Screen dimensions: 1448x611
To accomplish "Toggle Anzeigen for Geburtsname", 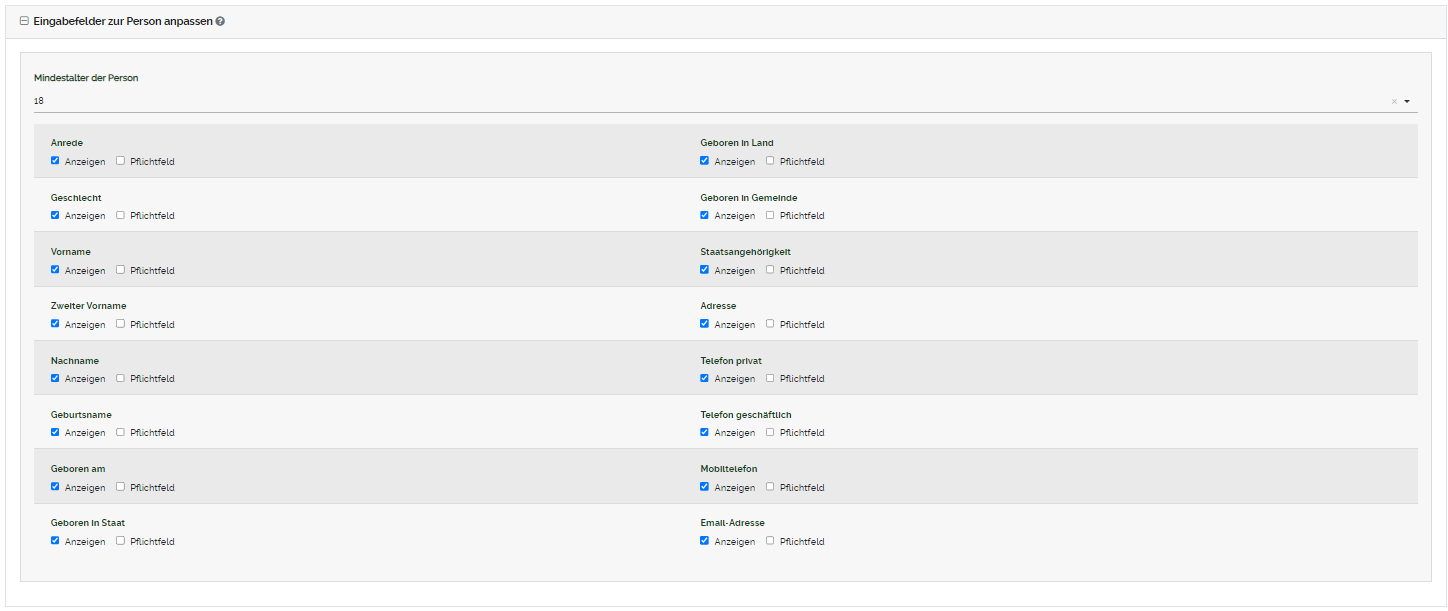I will point(55,432).
